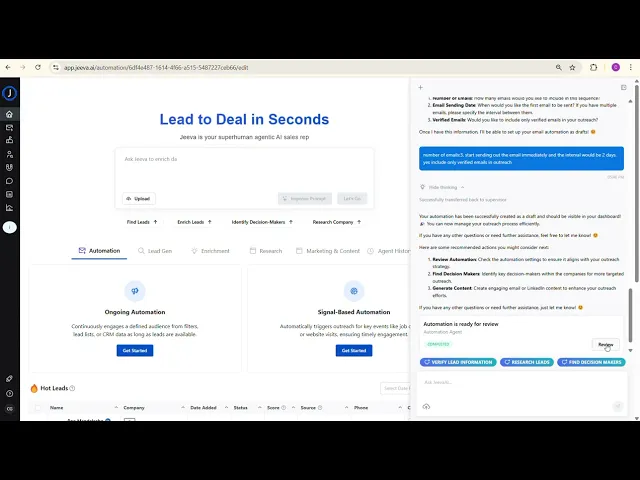Click the Find Leads prompt shortcut

click(142, 222)
